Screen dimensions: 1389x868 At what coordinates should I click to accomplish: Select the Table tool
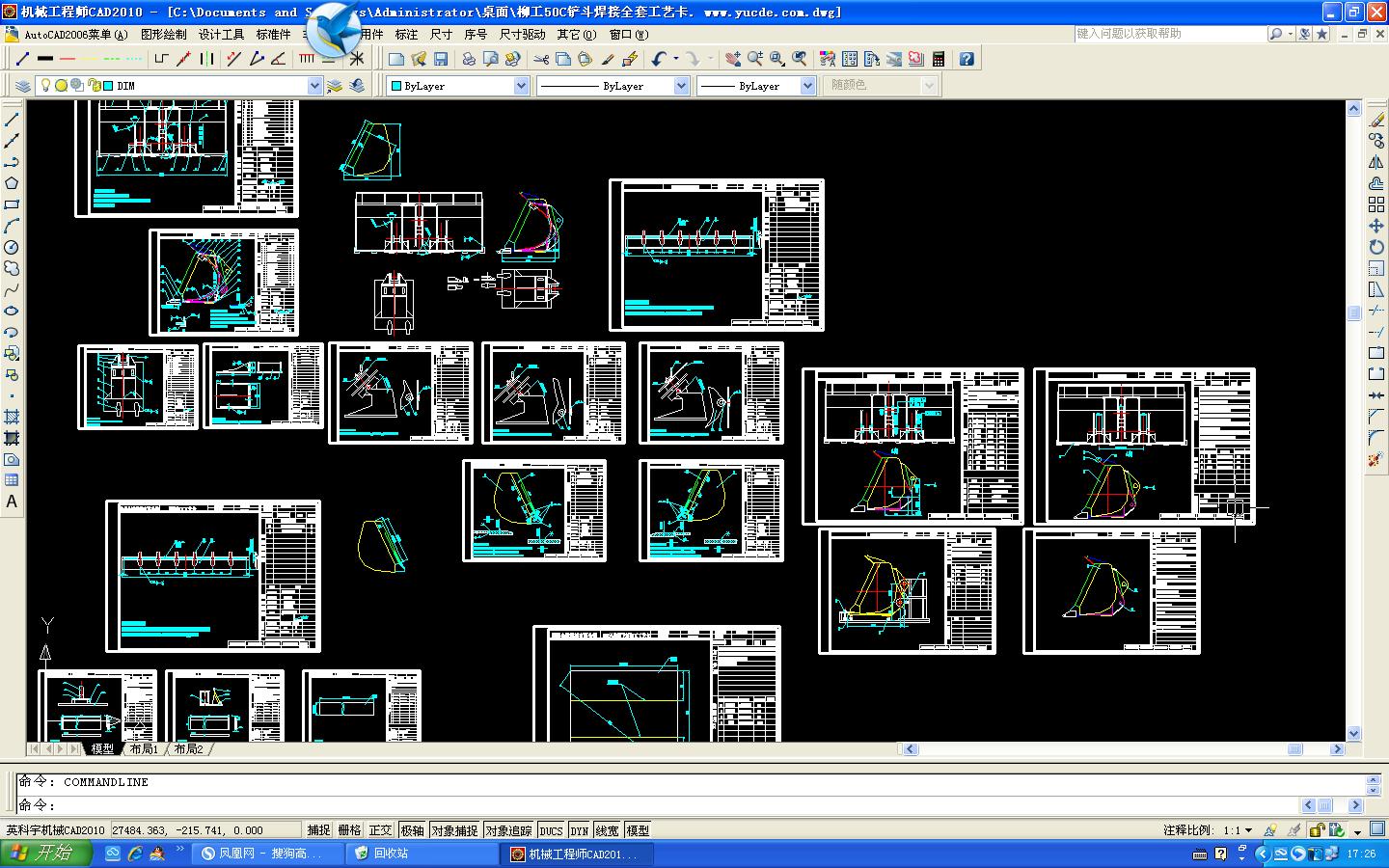point(13,480)
